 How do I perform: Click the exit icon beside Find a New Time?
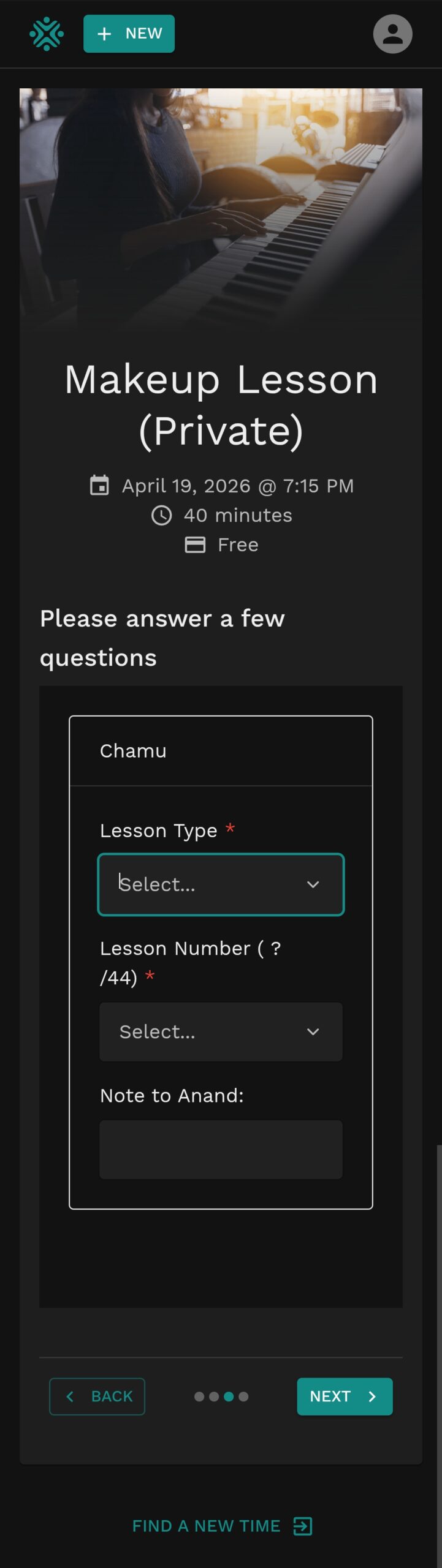303,1526
